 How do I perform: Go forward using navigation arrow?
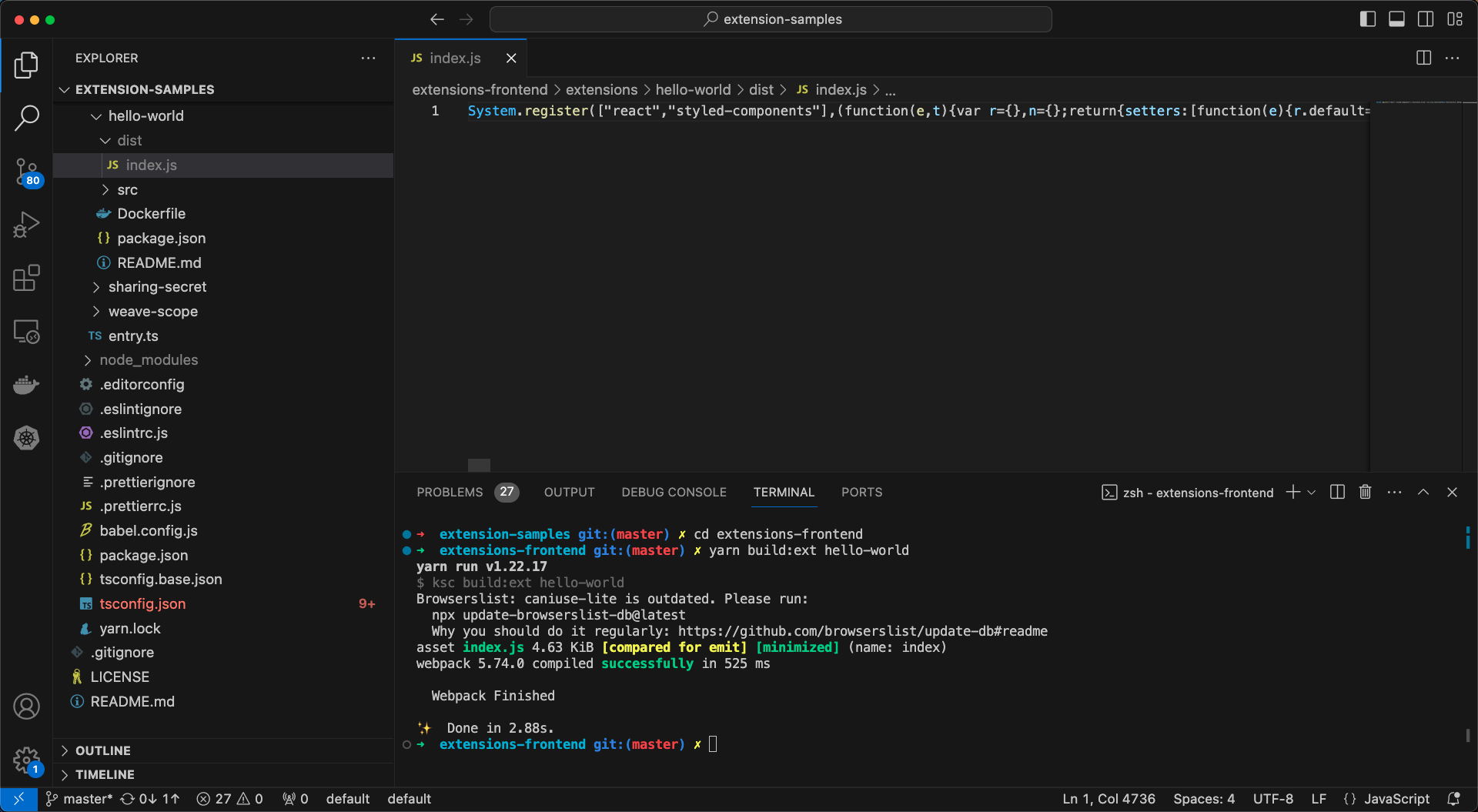pos(466,19)
